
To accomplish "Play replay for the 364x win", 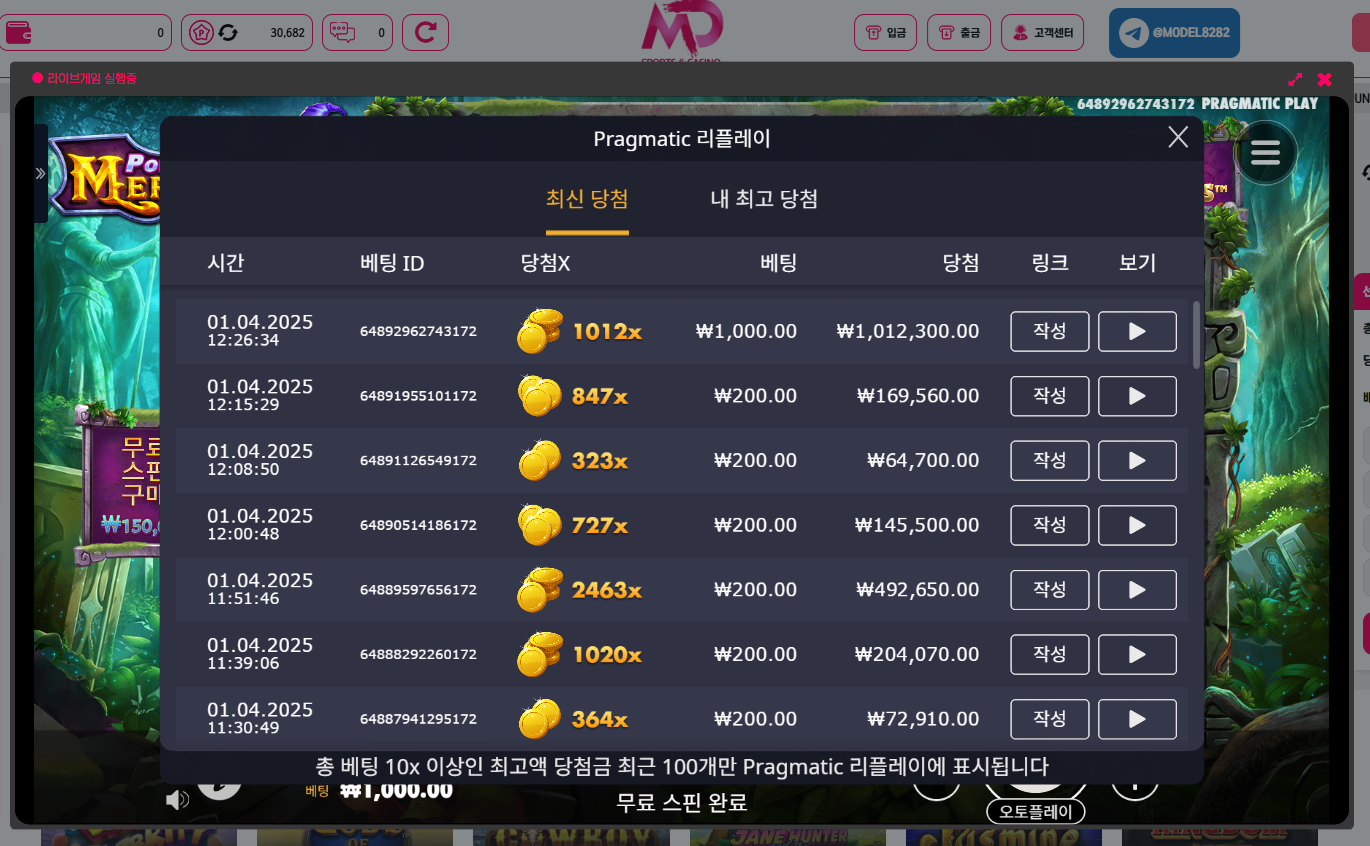I will coord(1137,719).
